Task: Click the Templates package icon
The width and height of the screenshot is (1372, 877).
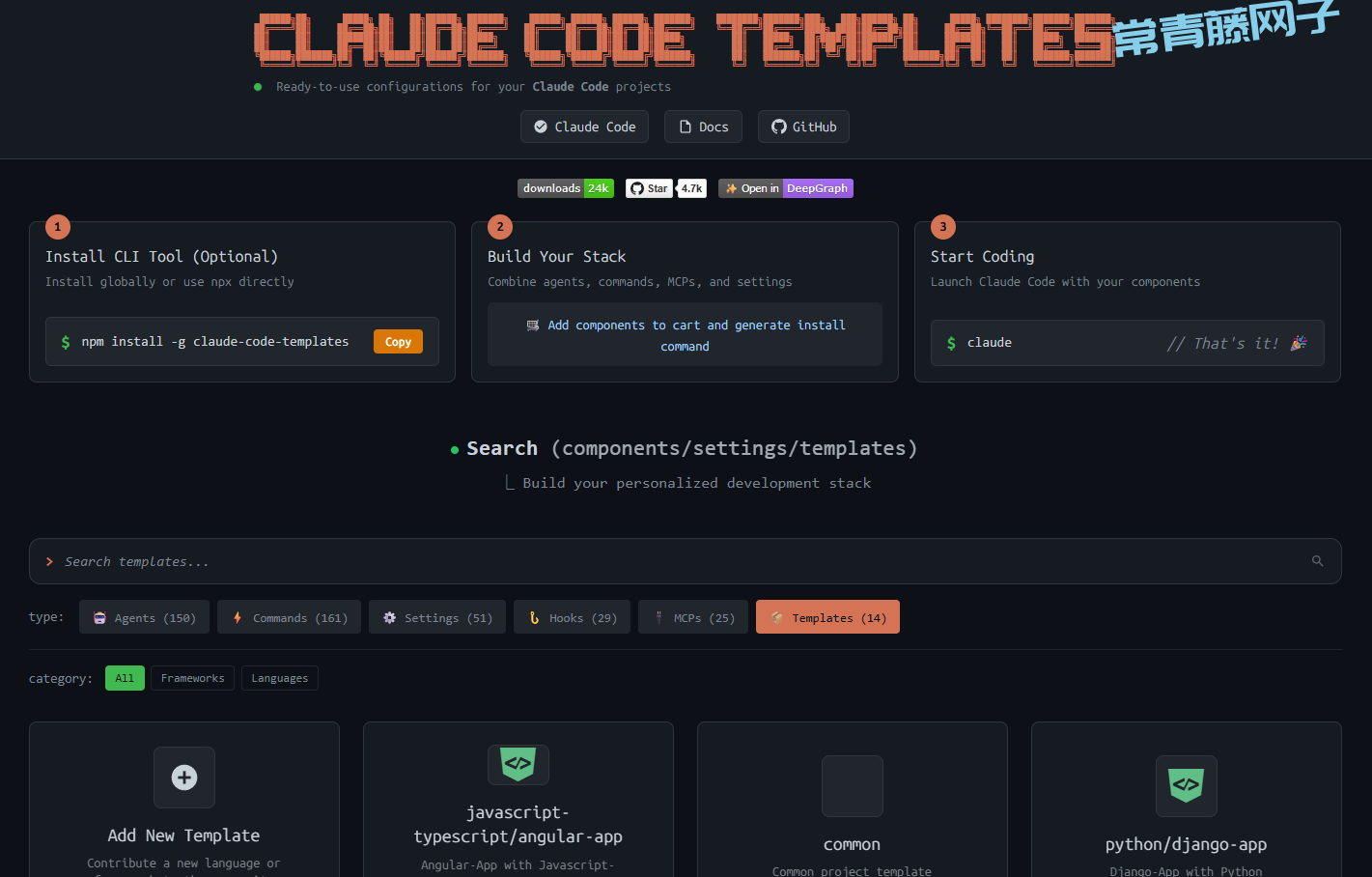Action: click(x=776, y=617)
